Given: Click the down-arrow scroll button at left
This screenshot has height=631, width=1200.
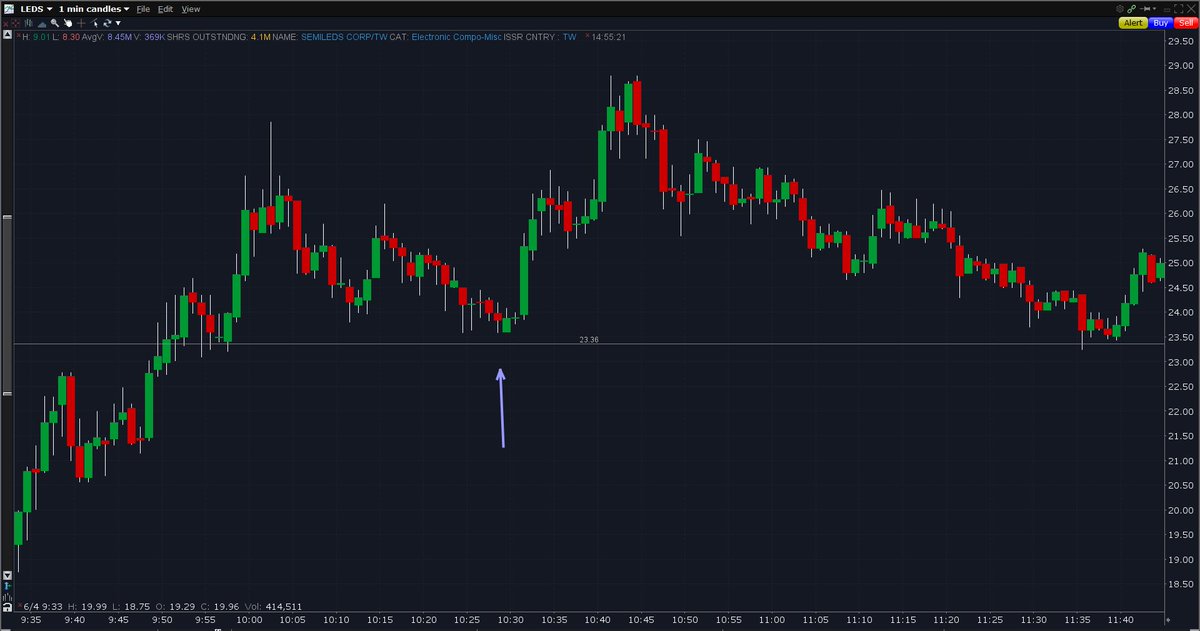Looking at the screenshot, I should click(x=7, y=576).
